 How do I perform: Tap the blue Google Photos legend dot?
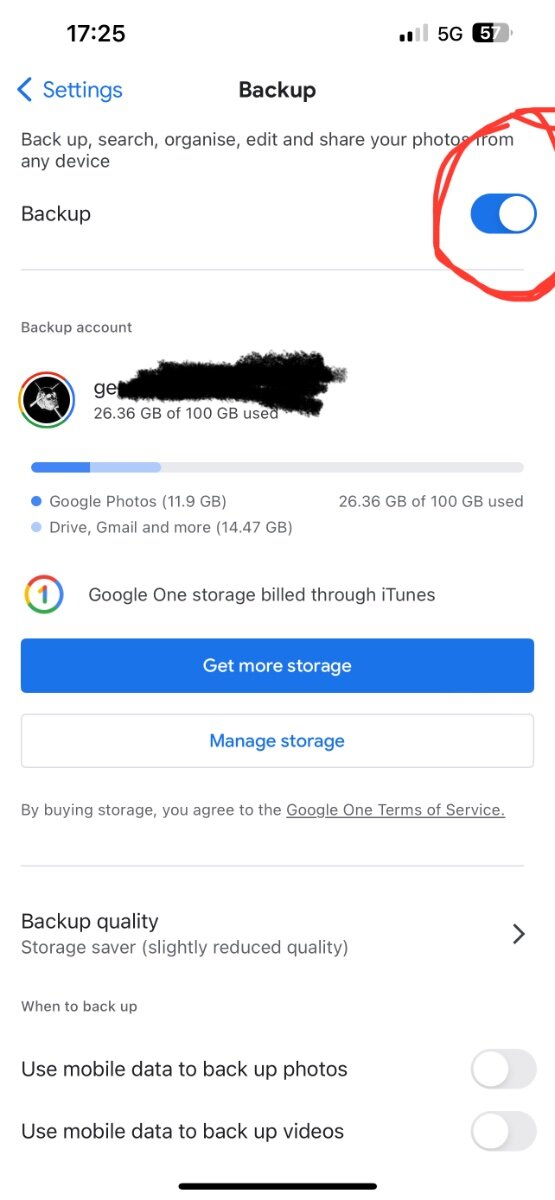(36, 501)
